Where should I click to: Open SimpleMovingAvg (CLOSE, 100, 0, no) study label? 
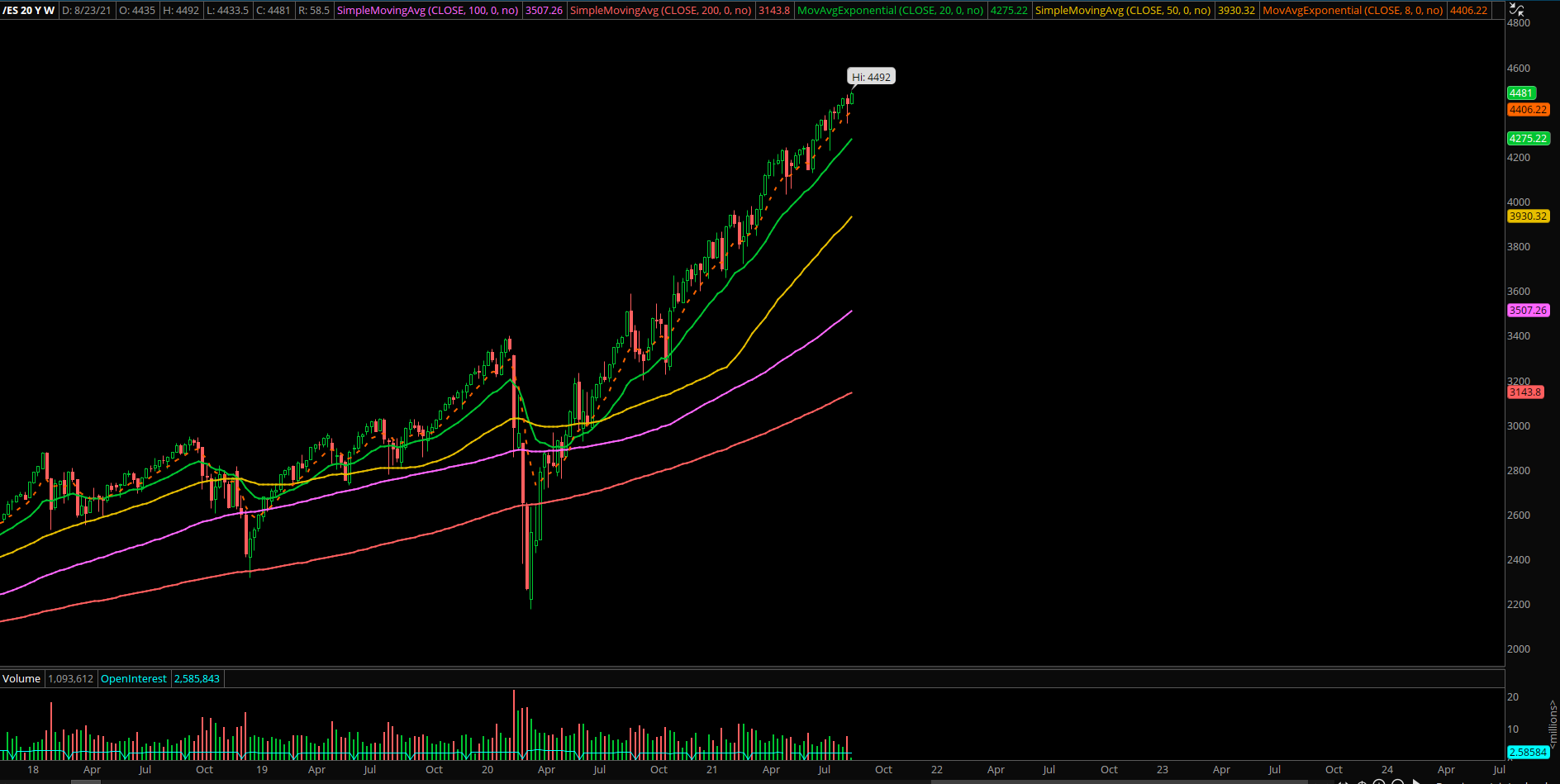pos(428,11)
